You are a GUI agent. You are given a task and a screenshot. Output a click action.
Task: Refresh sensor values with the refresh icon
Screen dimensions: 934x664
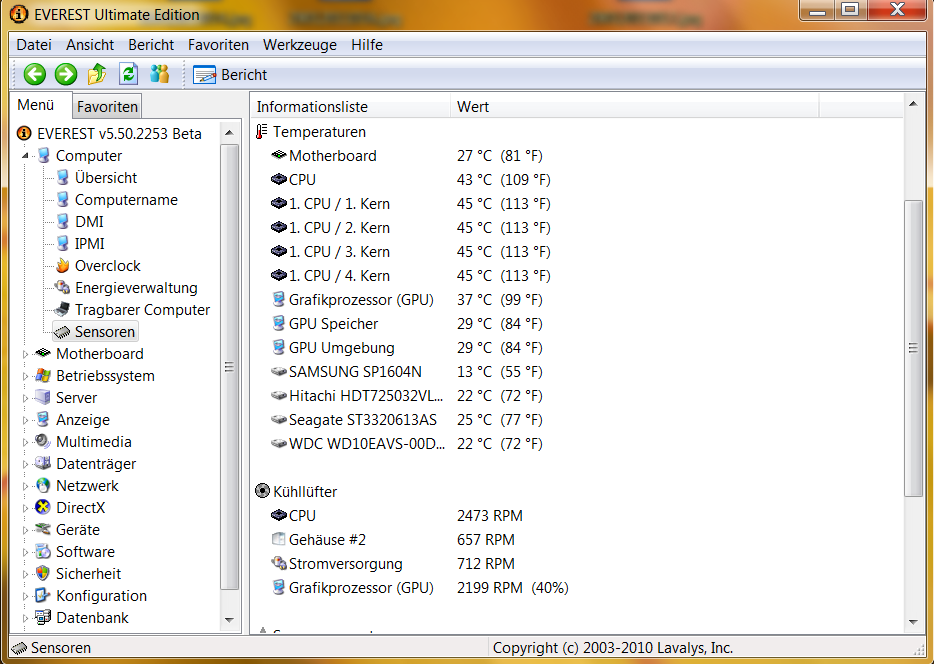(128, 74)
